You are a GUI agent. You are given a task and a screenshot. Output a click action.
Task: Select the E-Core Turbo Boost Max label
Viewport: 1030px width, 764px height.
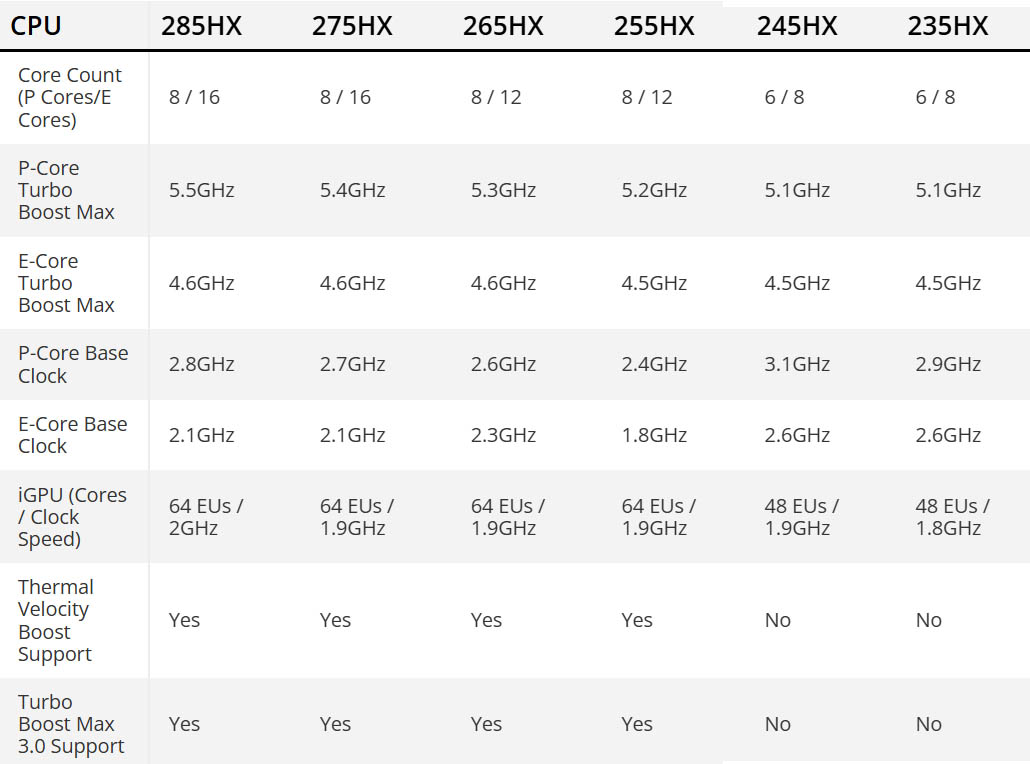click(66, 283)
